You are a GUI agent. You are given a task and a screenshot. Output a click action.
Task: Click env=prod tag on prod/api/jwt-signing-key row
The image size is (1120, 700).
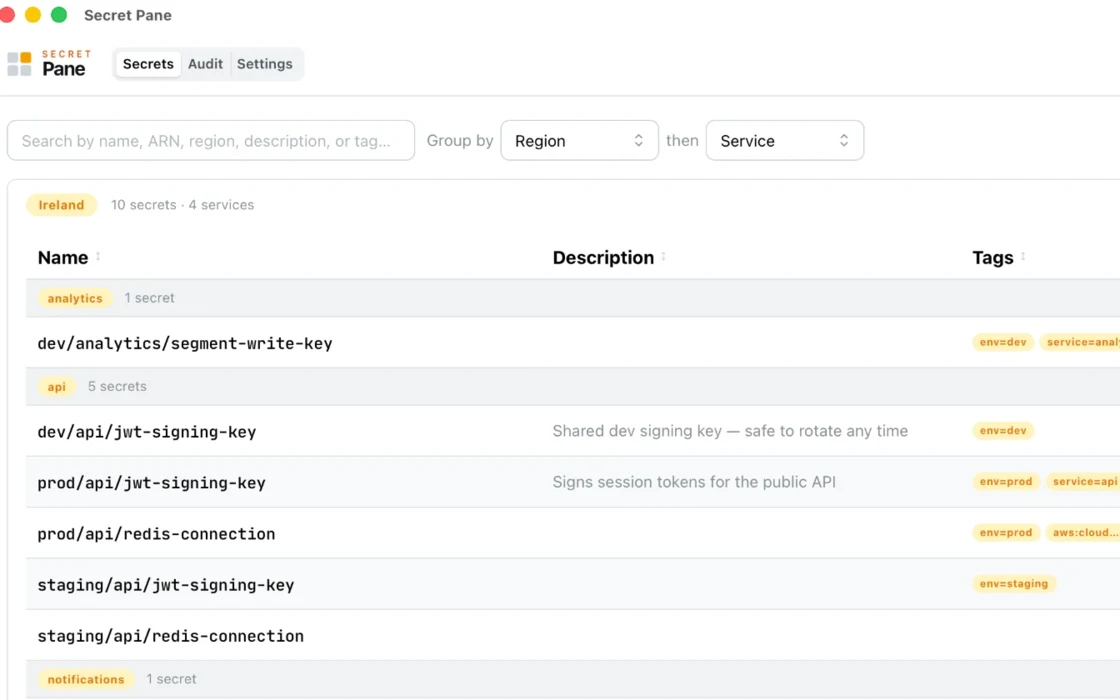(x=1006, y=482)
